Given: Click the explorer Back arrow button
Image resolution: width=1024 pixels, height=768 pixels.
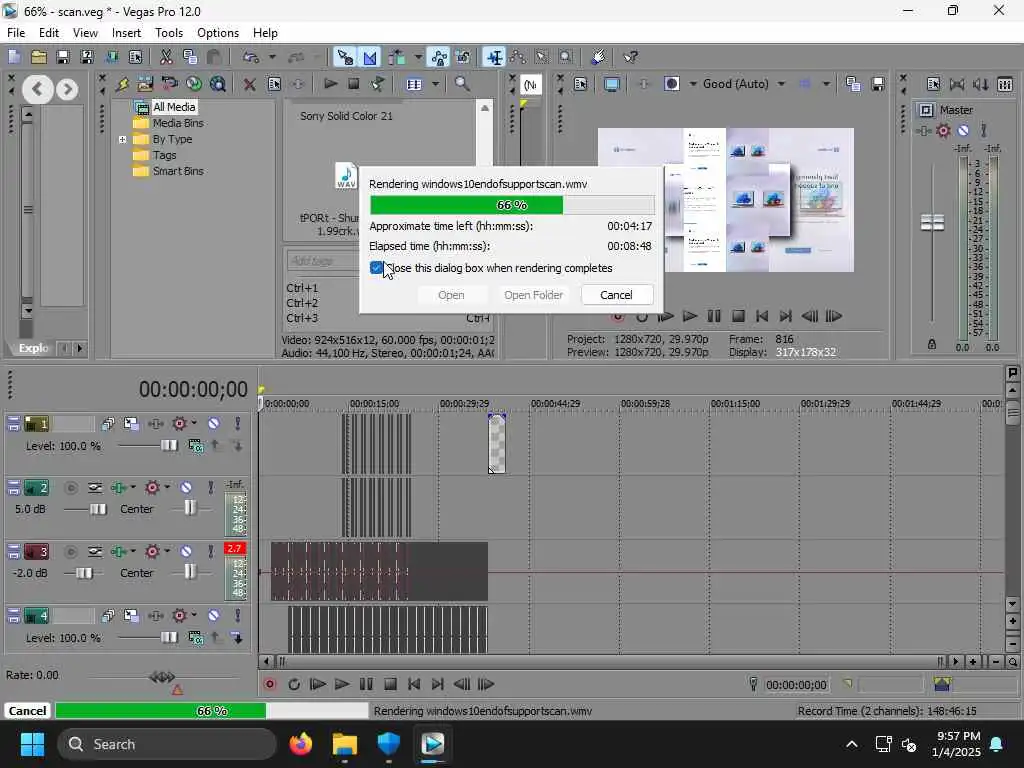Looking at the screenshot, I should 37,88.
